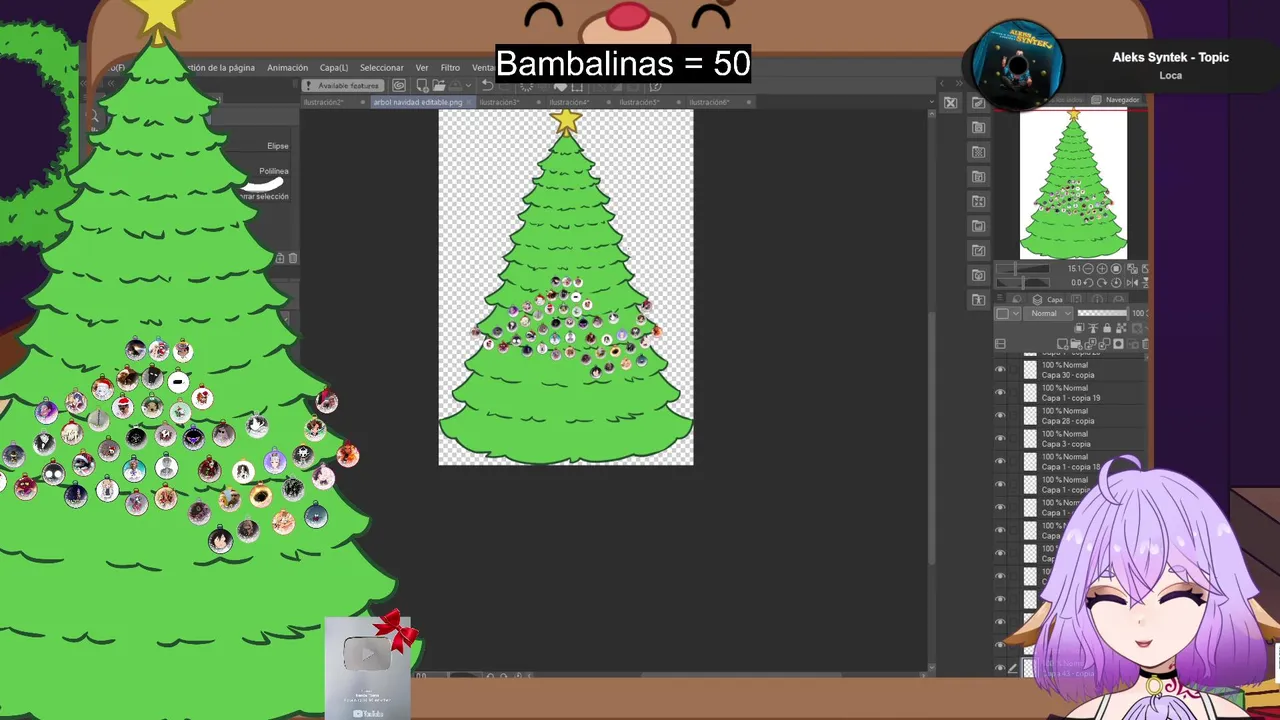Click the layer opacity slider

tap(1102, 313)
